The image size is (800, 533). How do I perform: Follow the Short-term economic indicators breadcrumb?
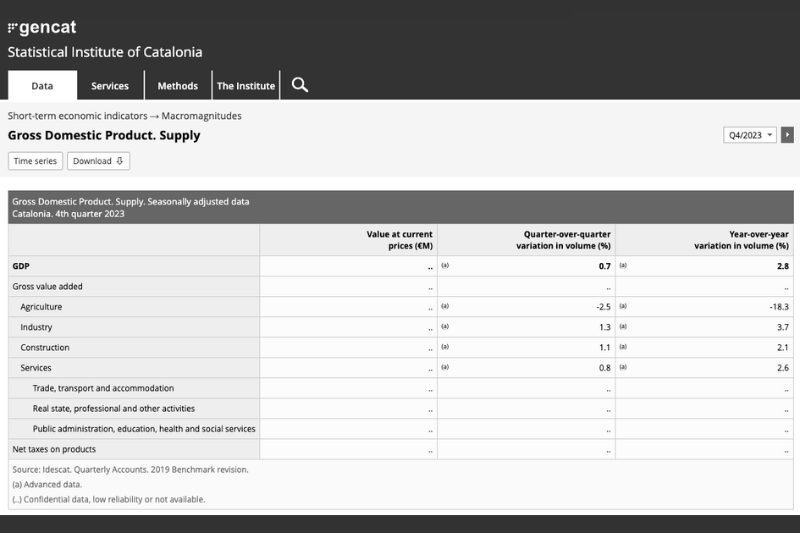pyautogui.click(x=78, y=116)
